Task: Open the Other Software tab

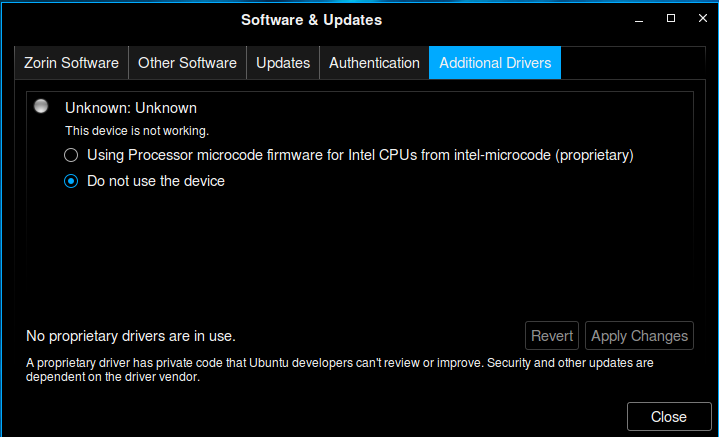Action: pyautogui.click(x=187, y=63)
